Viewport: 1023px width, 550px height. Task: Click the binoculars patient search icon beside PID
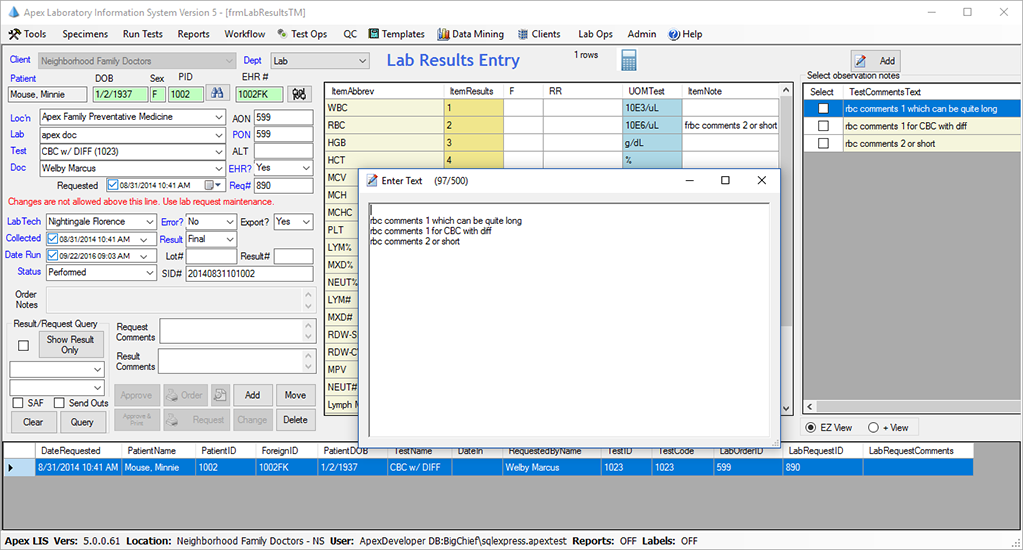coord(217,94)
